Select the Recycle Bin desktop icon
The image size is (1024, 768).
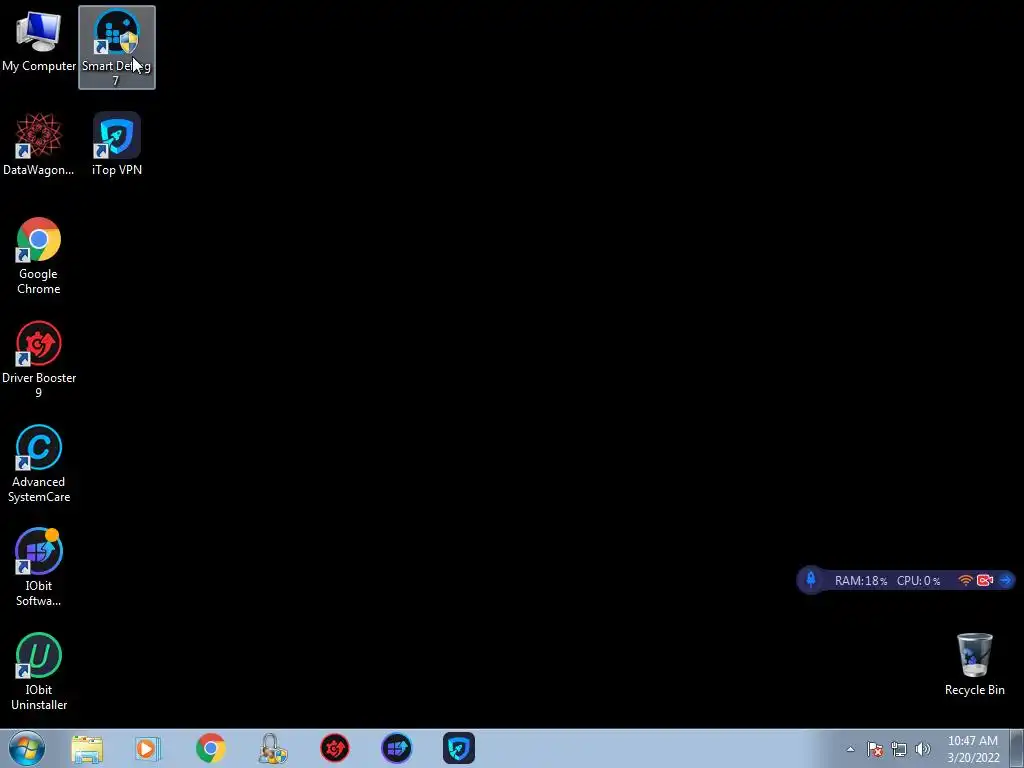click(974, 664)
